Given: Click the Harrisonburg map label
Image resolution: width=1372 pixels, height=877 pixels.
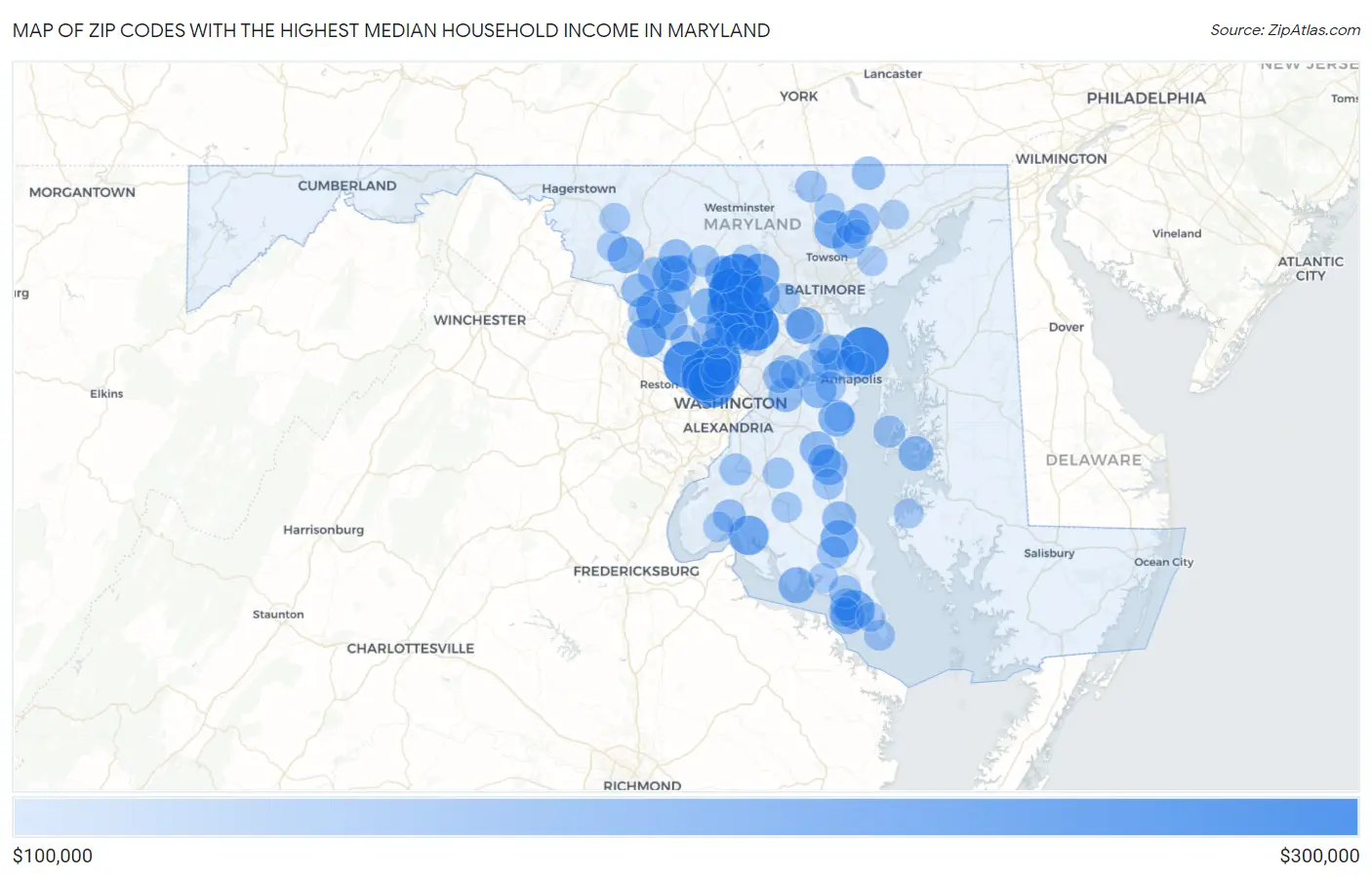Looking at the screenshot, I should (x=323, y=530).
